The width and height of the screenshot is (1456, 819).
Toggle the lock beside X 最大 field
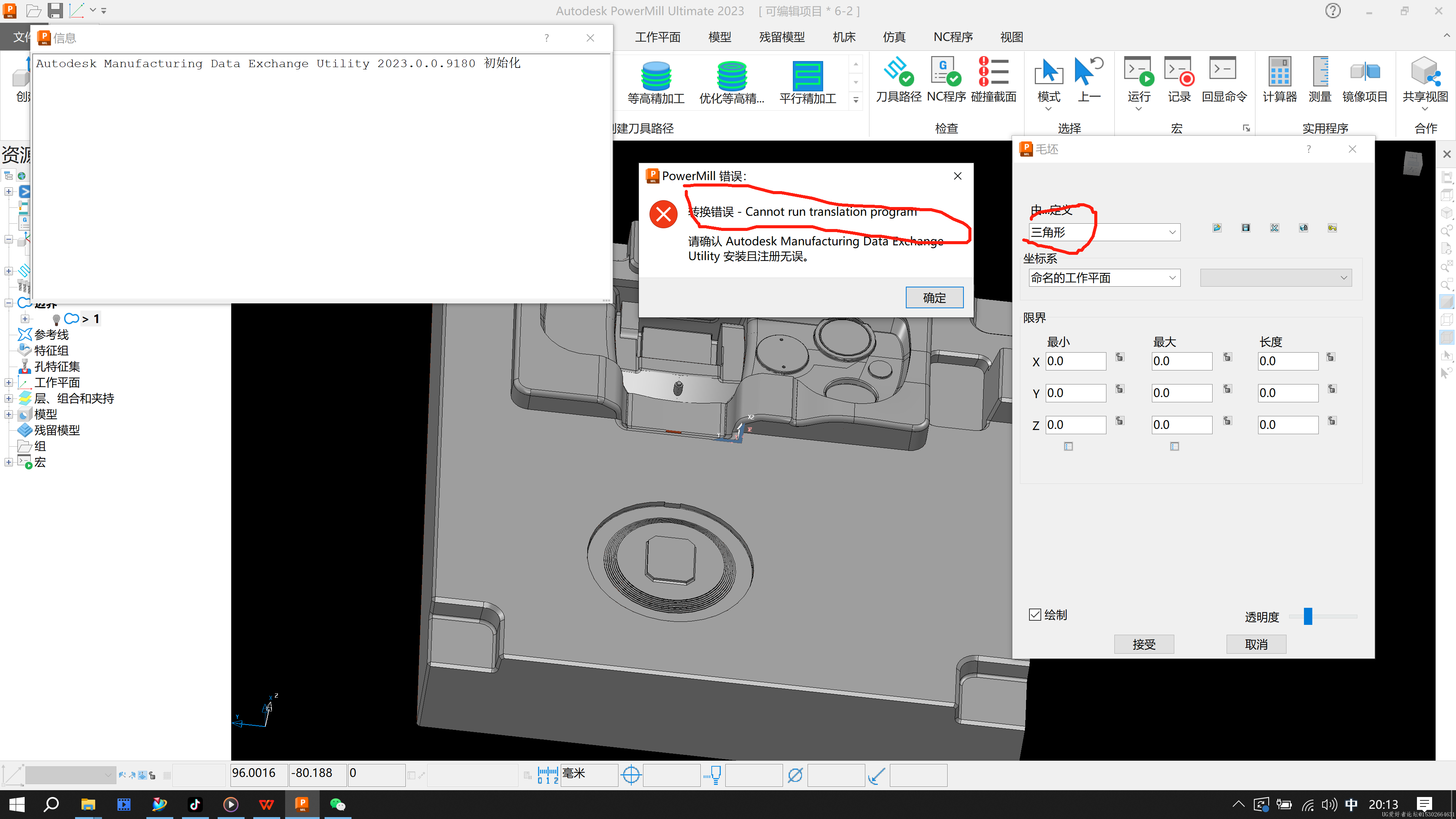(x=1227, y=357)
